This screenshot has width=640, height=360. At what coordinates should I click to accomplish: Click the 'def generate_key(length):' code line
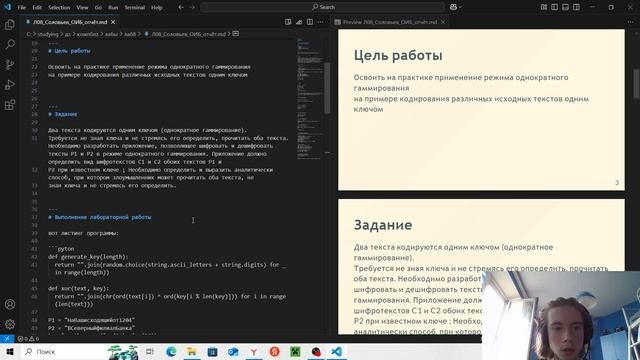[88, 257]
